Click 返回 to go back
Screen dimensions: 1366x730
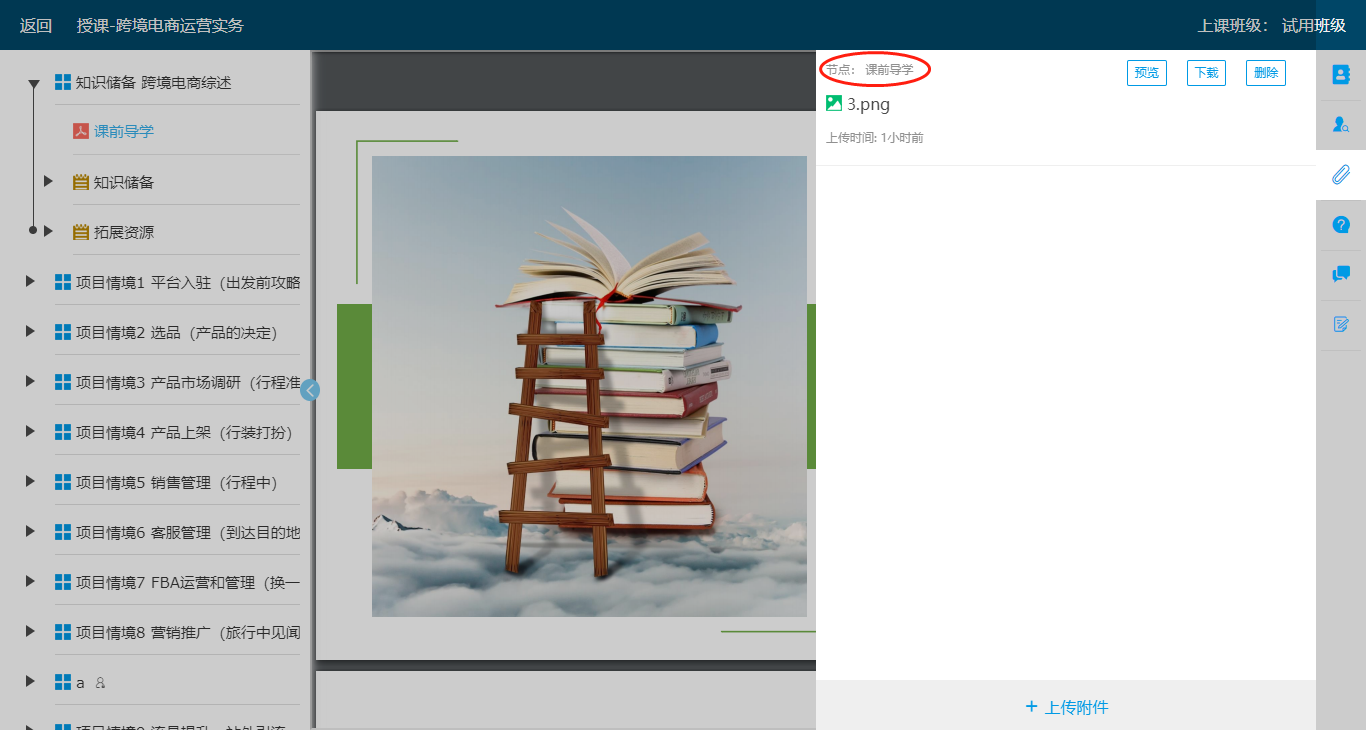(x=36, y=25)
